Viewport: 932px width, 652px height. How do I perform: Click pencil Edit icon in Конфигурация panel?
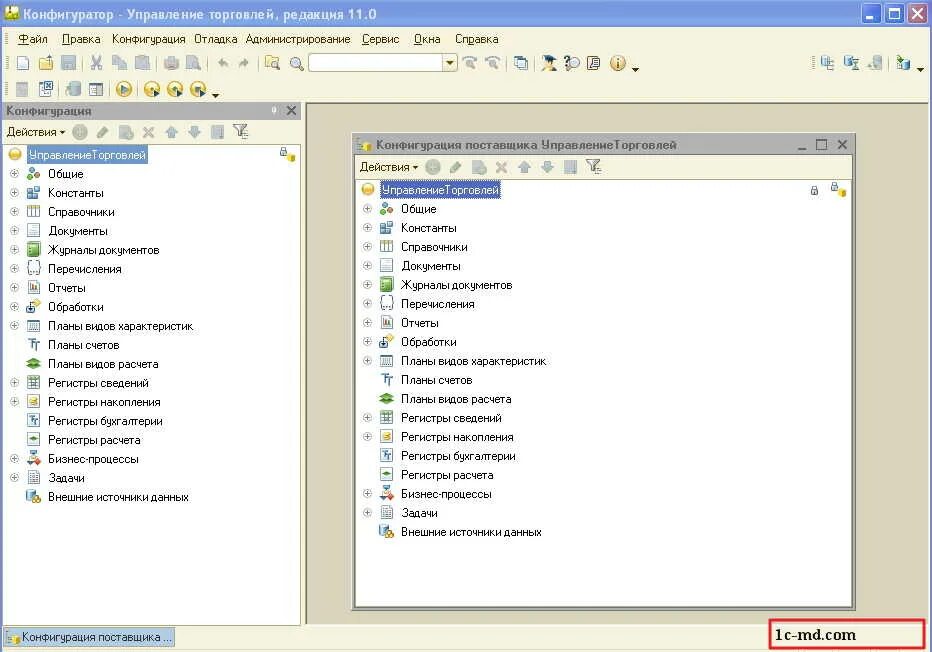[103, 132]
